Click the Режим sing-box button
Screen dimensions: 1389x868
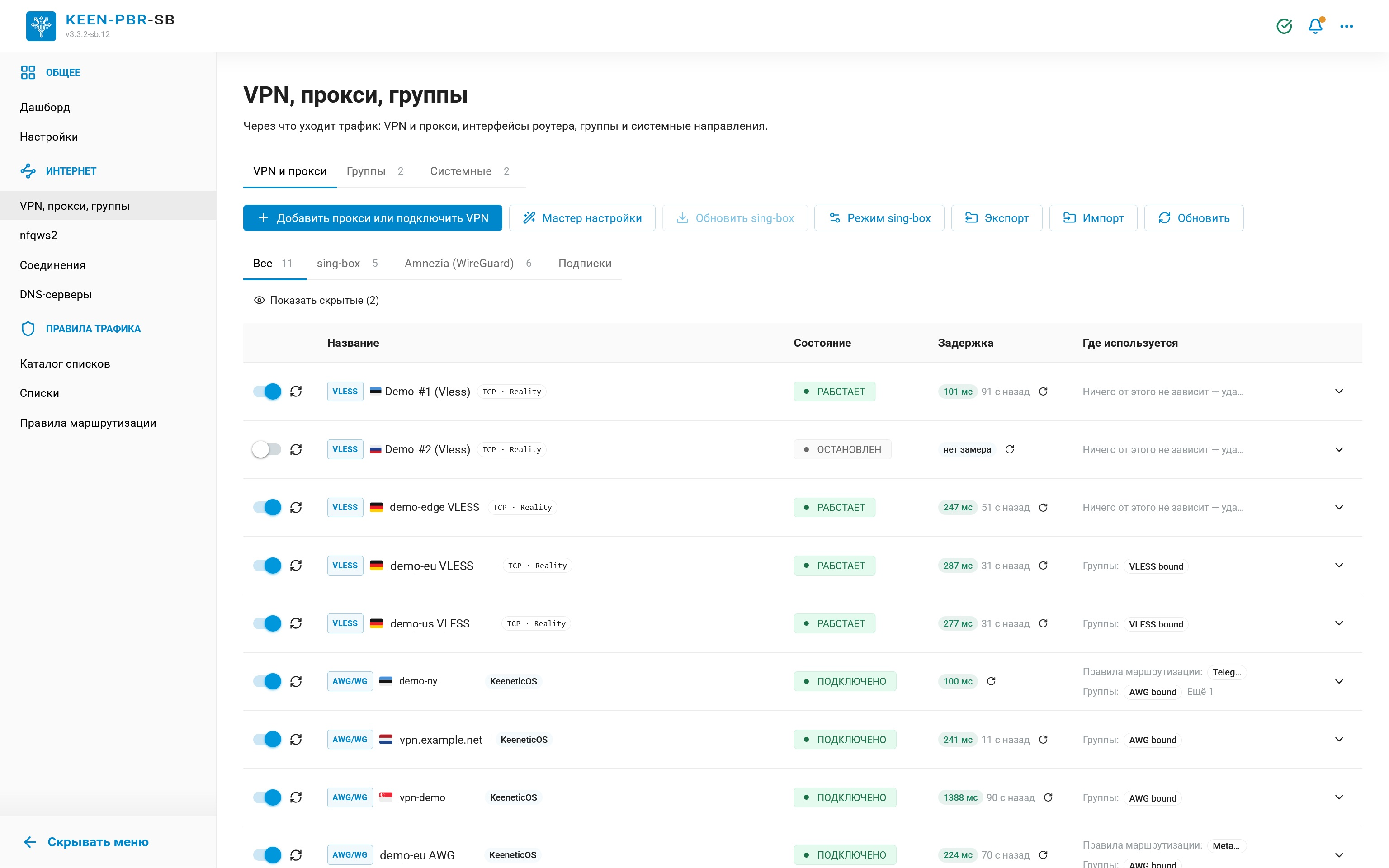click(879, 217)
